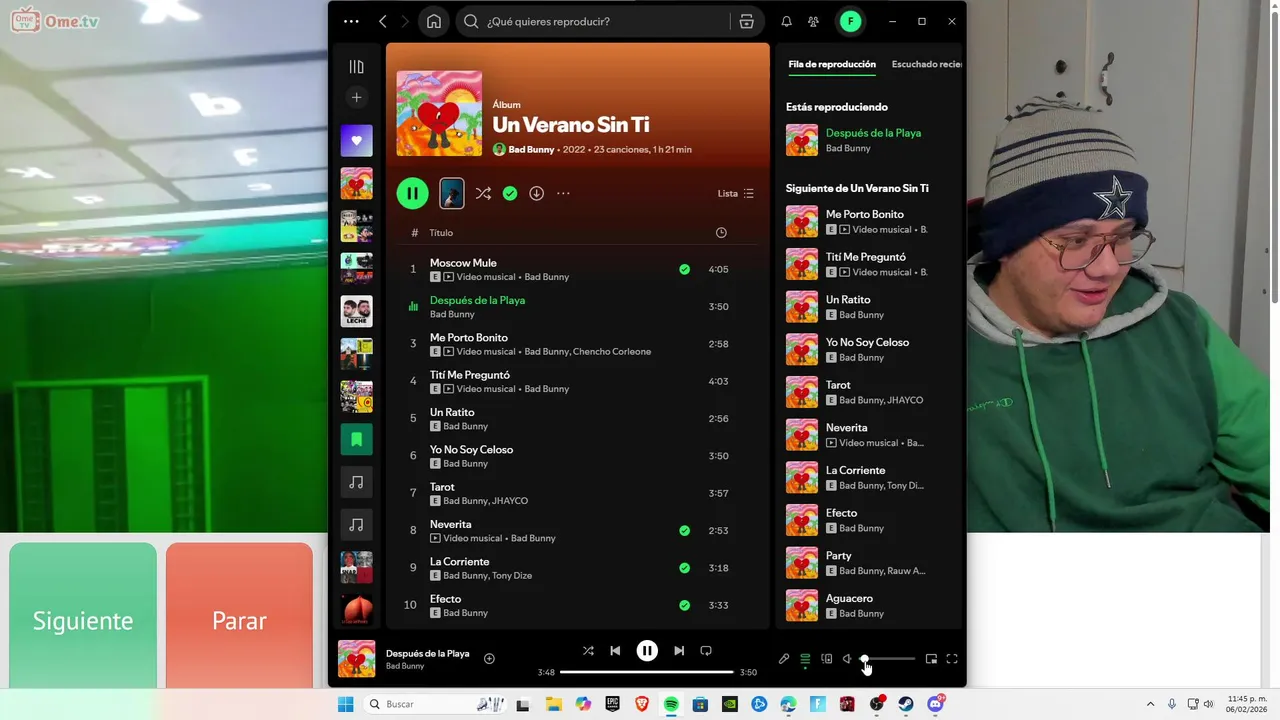Open the Bad Bunny artist link in the album header

[531, 149]
